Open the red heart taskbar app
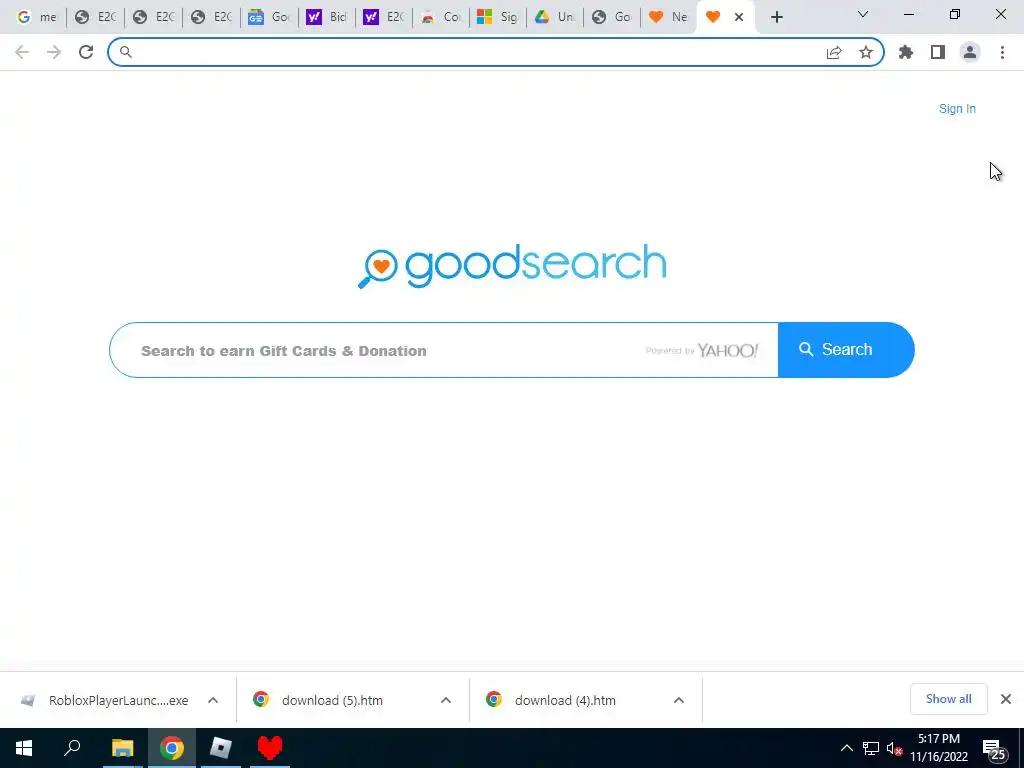 [270, 748]
